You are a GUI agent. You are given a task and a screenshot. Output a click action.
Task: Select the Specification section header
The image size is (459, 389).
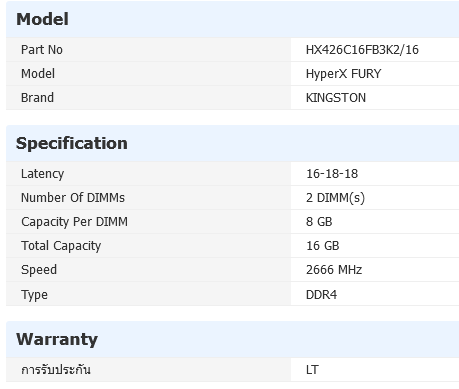coord(72,143)
